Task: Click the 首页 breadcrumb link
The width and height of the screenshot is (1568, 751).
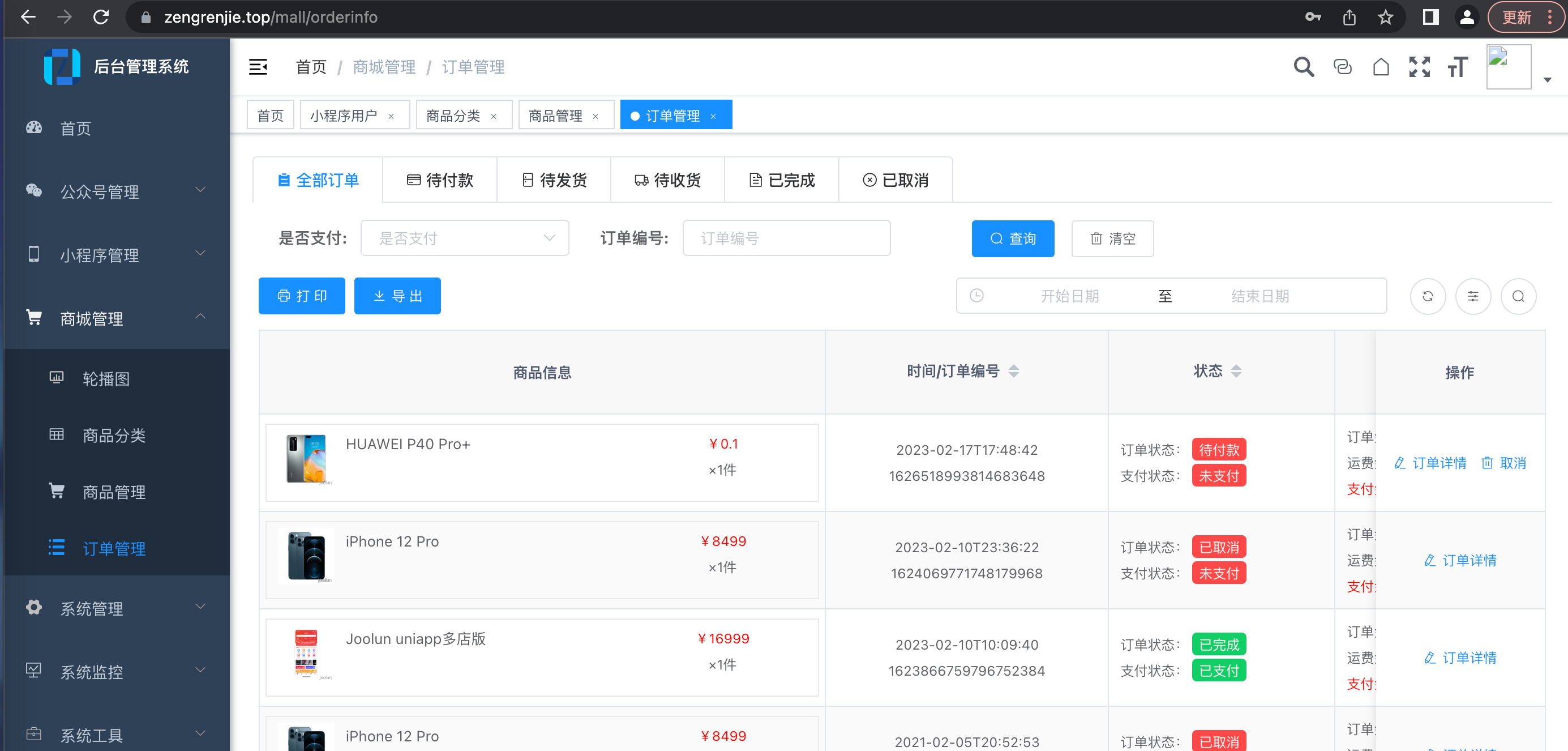Action: [311, 67]
